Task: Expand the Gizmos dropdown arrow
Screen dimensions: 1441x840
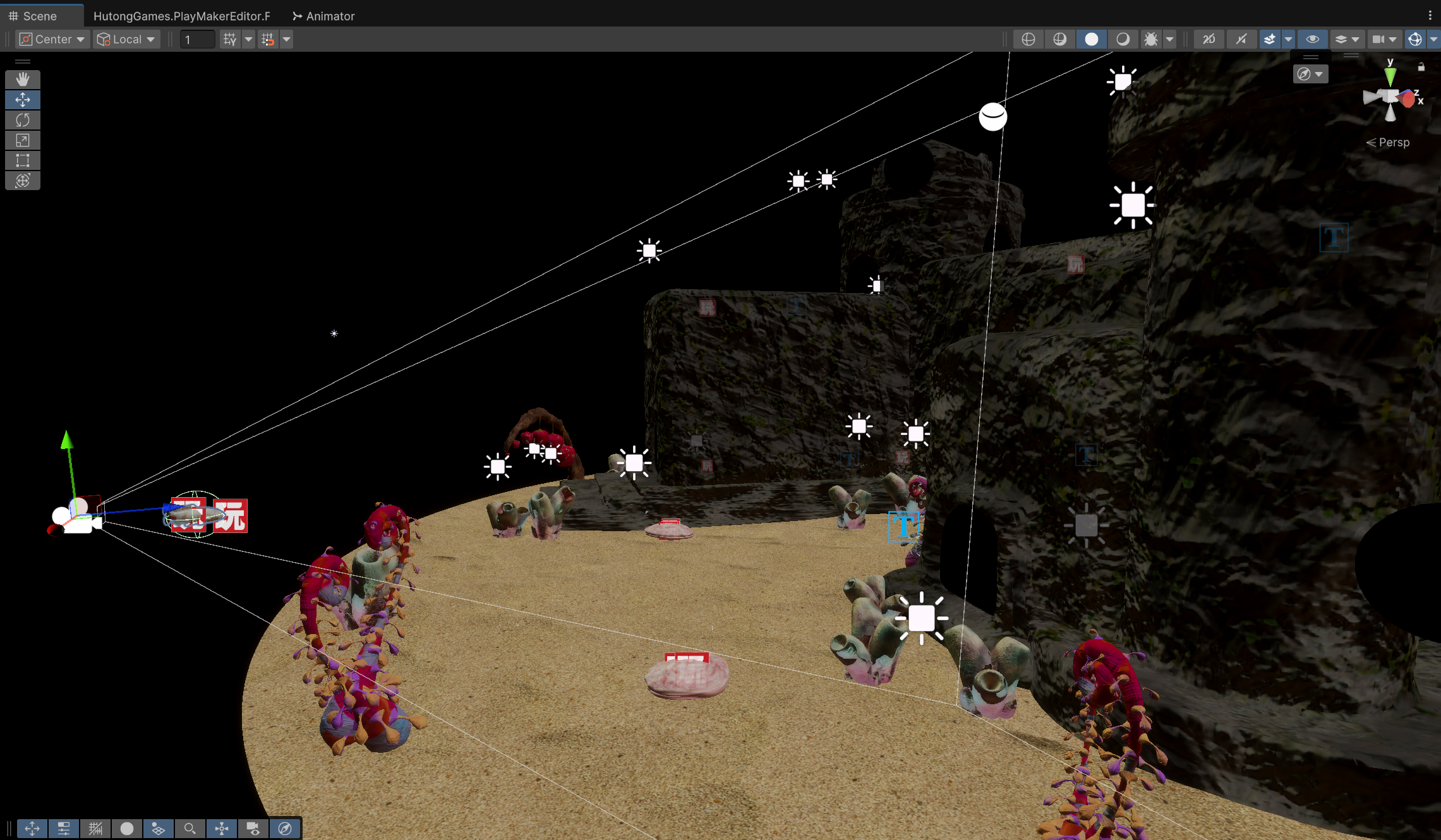Action: click(1433, 39)
